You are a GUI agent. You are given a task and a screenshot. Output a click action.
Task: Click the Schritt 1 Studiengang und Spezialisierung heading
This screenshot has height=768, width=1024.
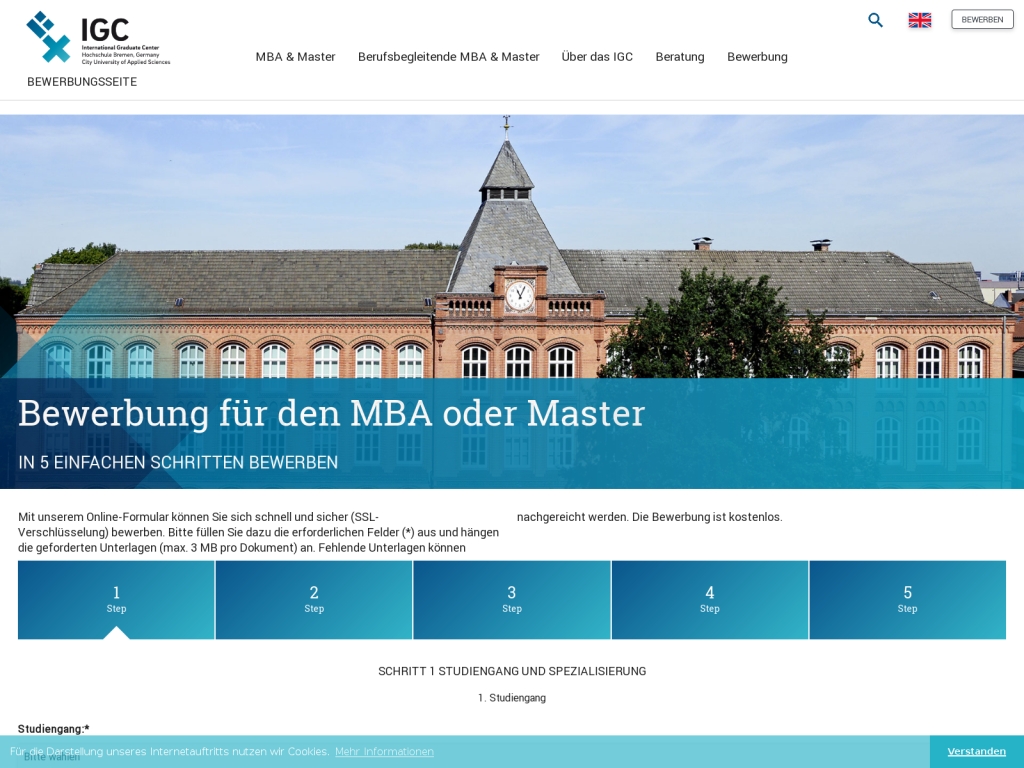coord(512,671)
